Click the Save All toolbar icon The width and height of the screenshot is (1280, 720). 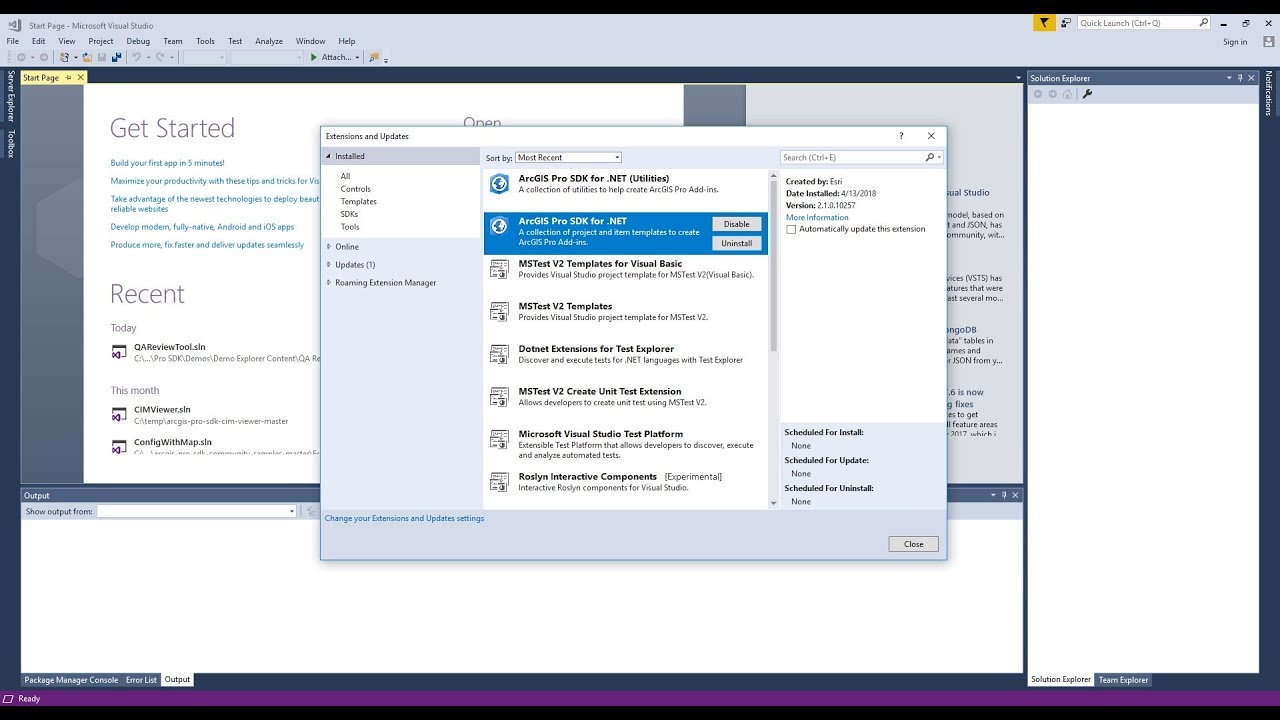(117, 58)
